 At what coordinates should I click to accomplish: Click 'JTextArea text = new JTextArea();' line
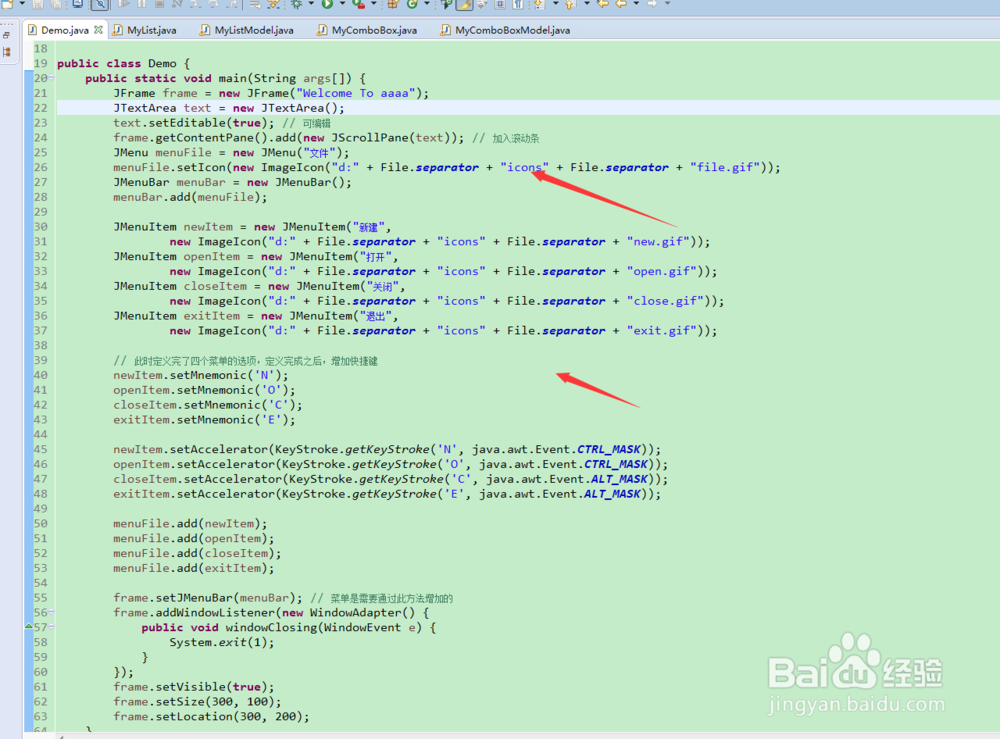point(229,108)
